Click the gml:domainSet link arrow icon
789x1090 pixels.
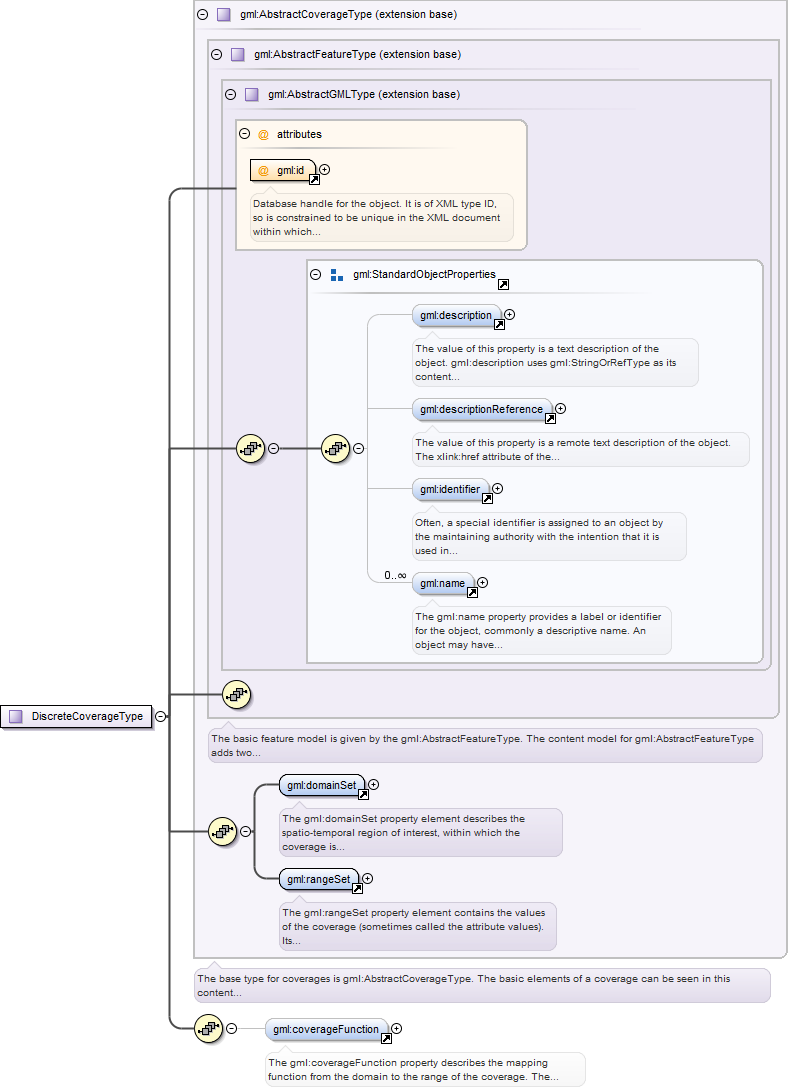(363, 795)
